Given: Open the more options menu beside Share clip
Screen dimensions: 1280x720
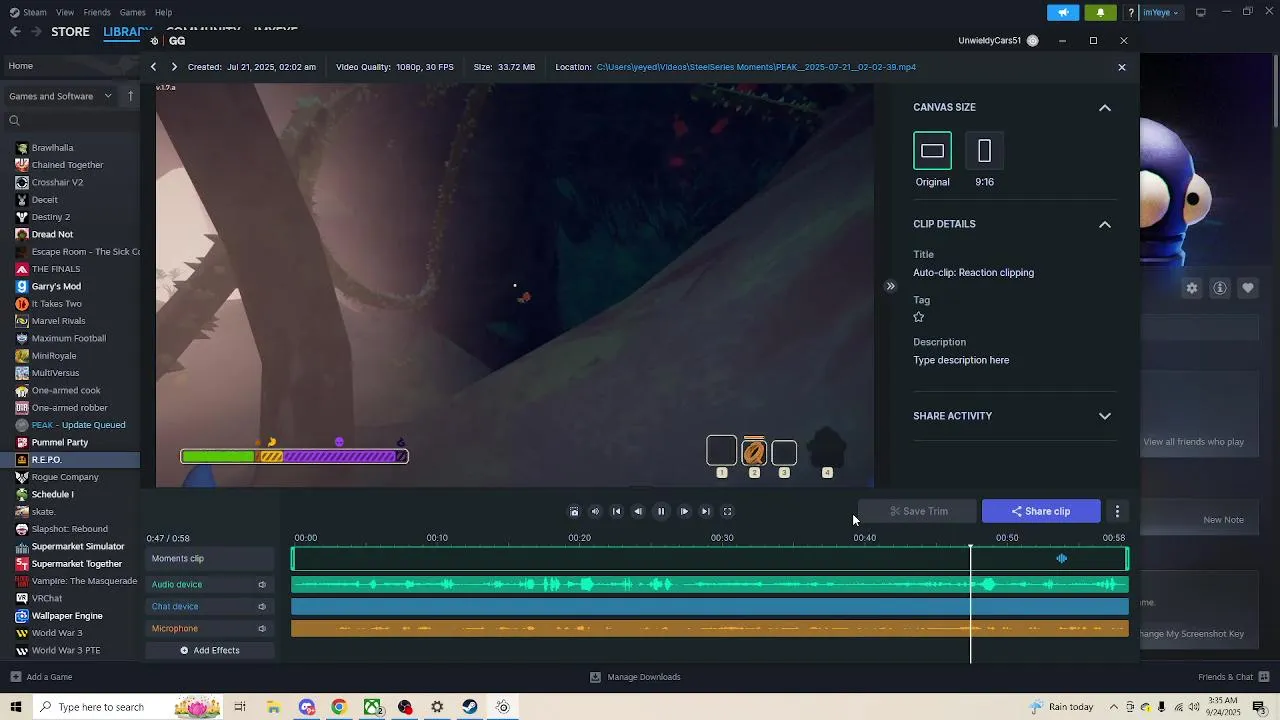Looking at the screenshot, I should [1117, 511].
